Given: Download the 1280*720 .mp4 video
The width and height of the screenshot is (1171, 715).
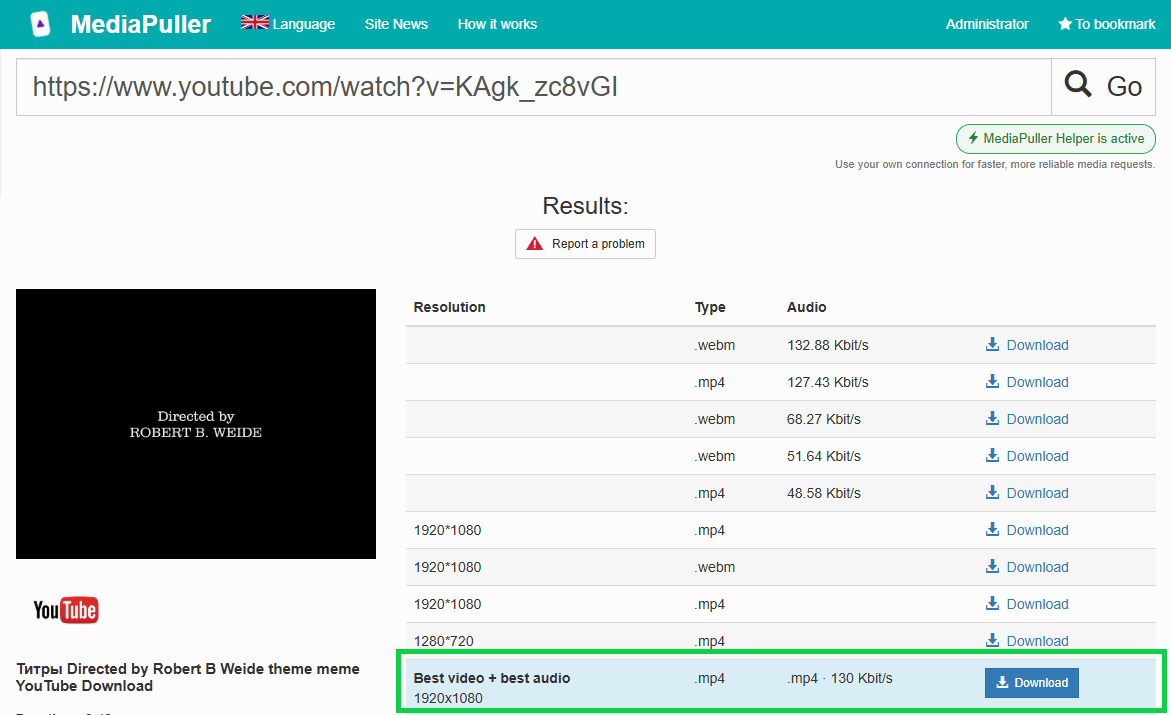Looking at the screenshot, I should click(1027, 641).
